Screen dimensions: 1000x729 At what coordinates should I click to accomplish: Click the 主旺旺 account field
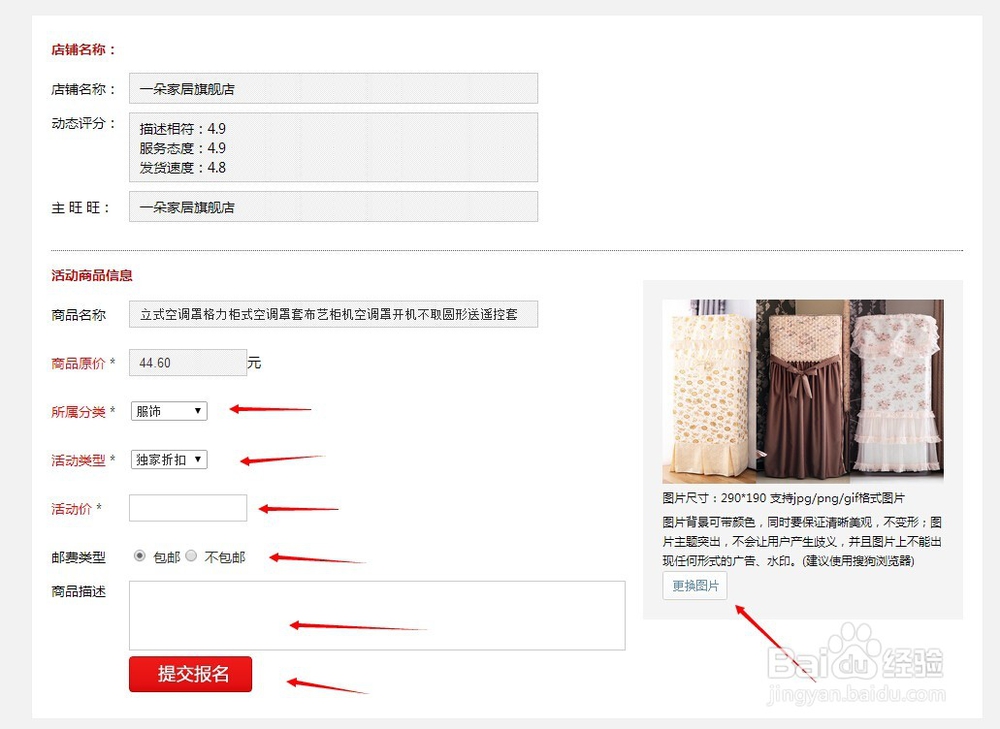(333, 207)
